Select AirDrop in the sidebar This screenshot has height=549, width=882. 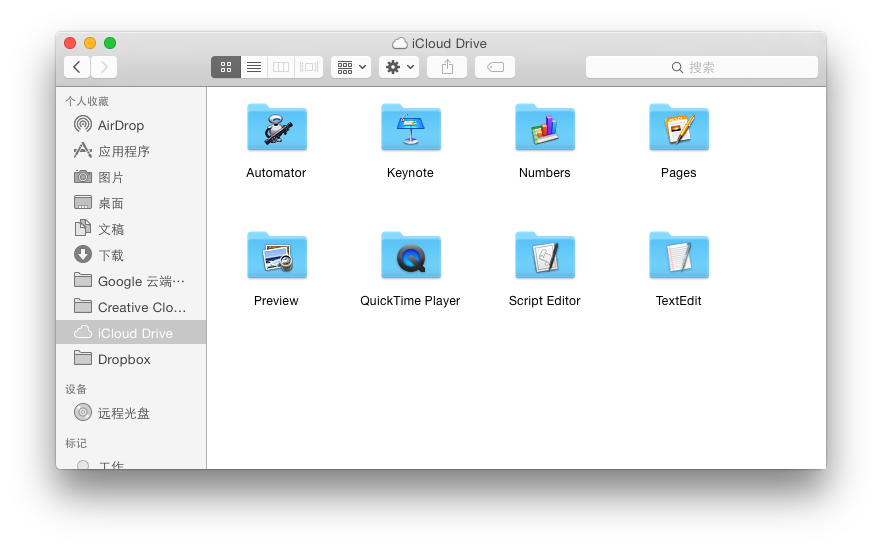pyautogui.click(x=120, y=125)
